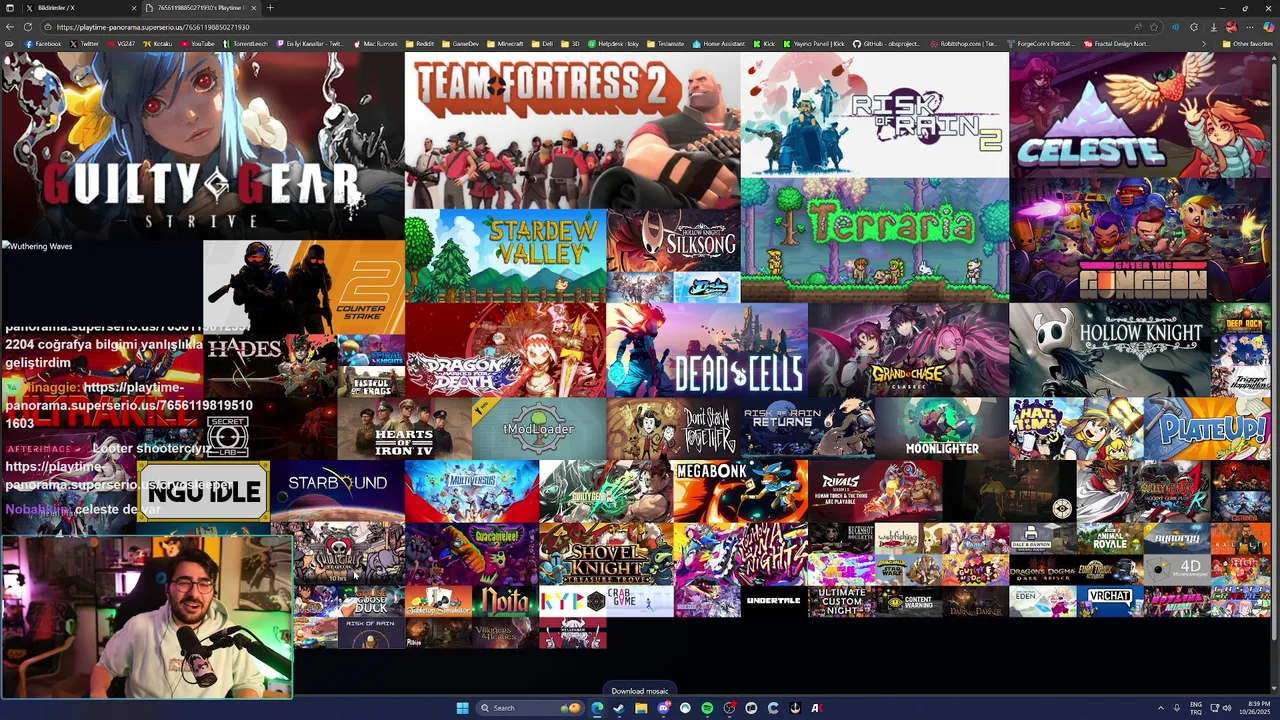The width and height of the screenshot is (1280, 720).
Task: Open the Mac Rumors bookmark
Action: click(375, 44)
